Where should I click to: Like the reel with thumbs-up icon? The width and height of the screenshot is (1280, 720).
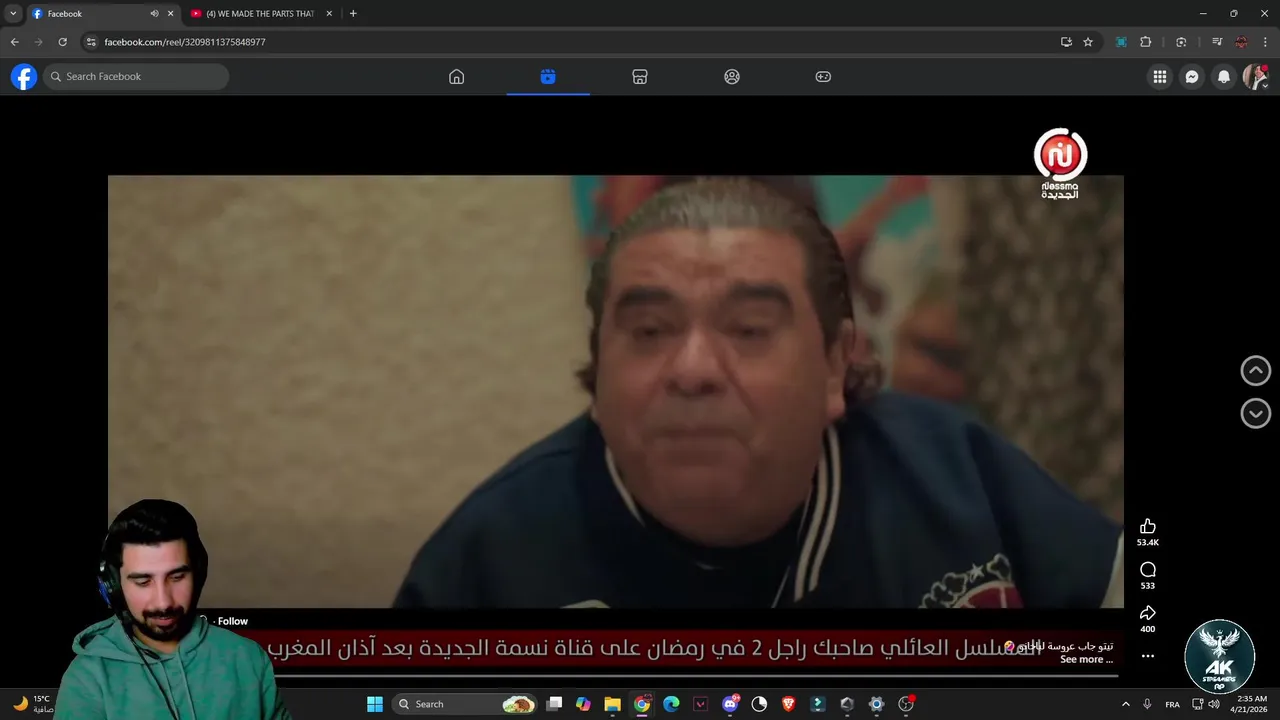point(1148,527)
